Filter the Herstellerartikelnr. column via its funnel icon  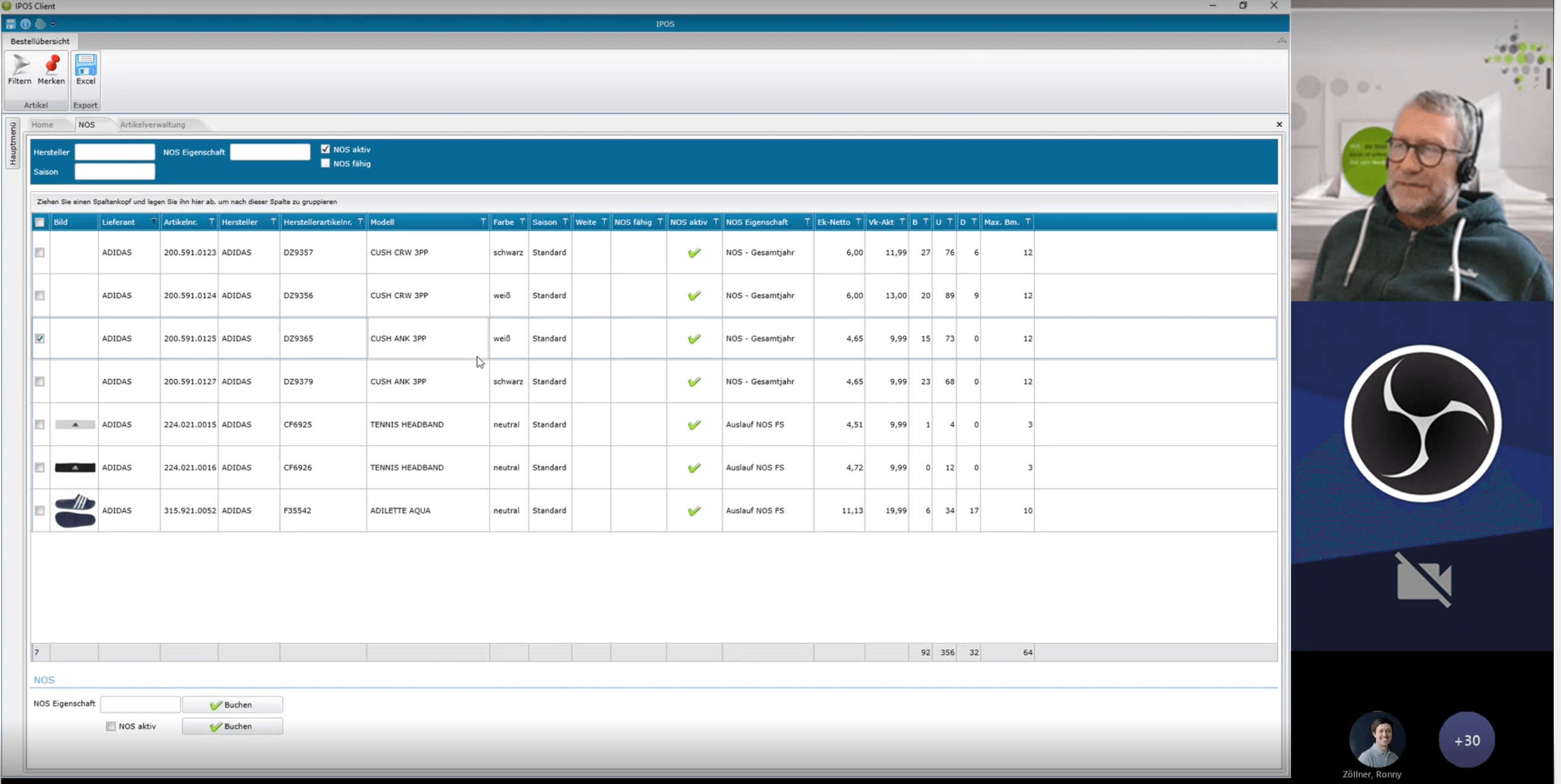(360, 222)
